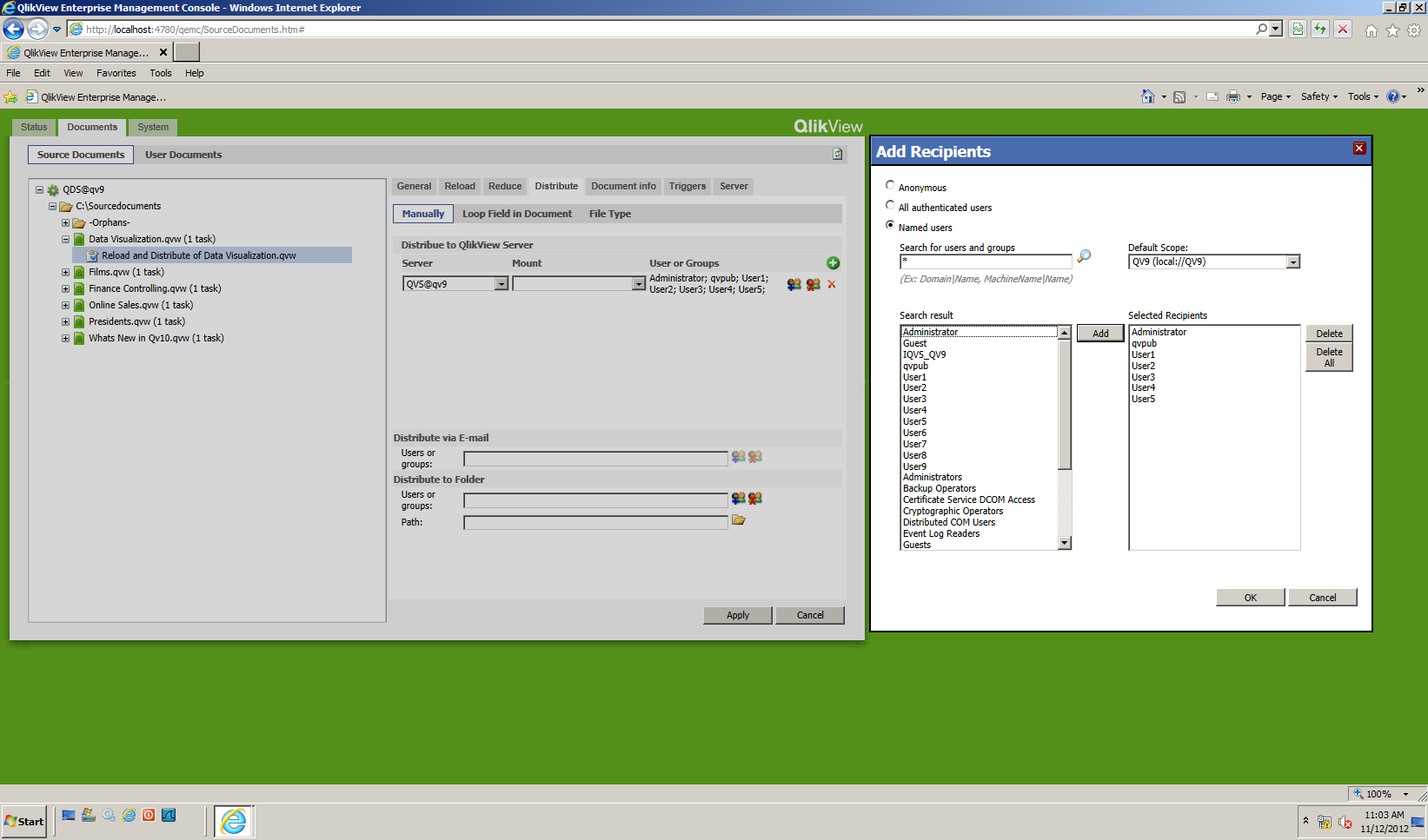Click the Search for users and groups field
Viewport: 1428px width, 840px height.
click(986, 261)
